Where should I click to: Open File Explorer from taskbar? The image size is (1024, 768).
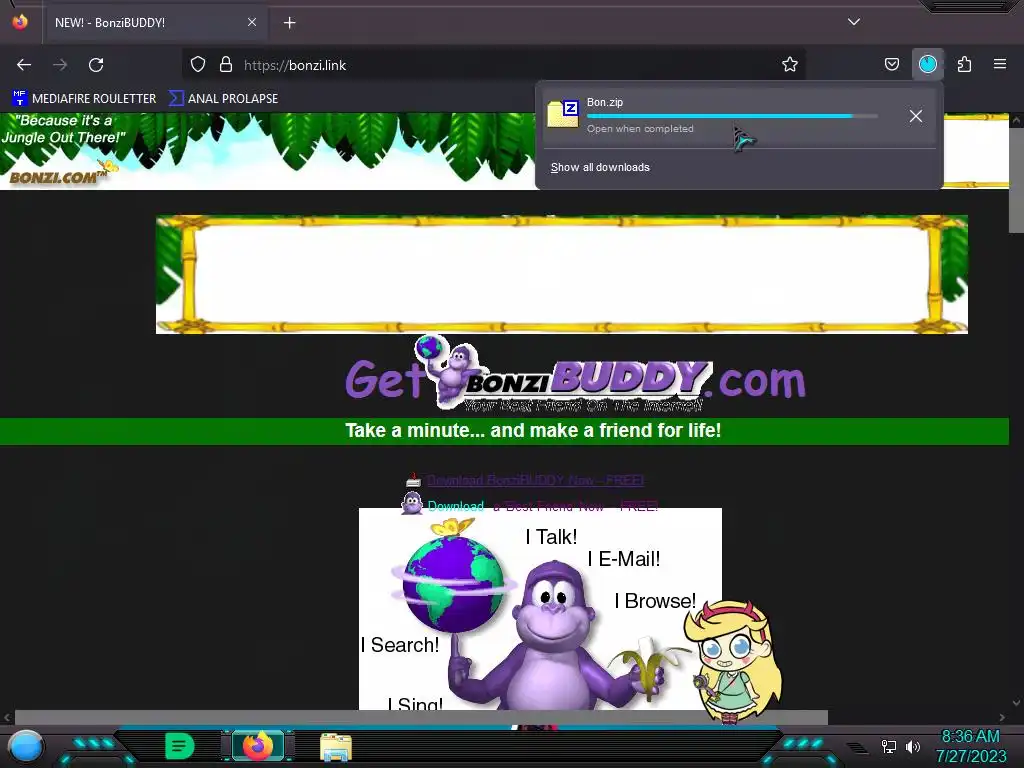(336, 747)
